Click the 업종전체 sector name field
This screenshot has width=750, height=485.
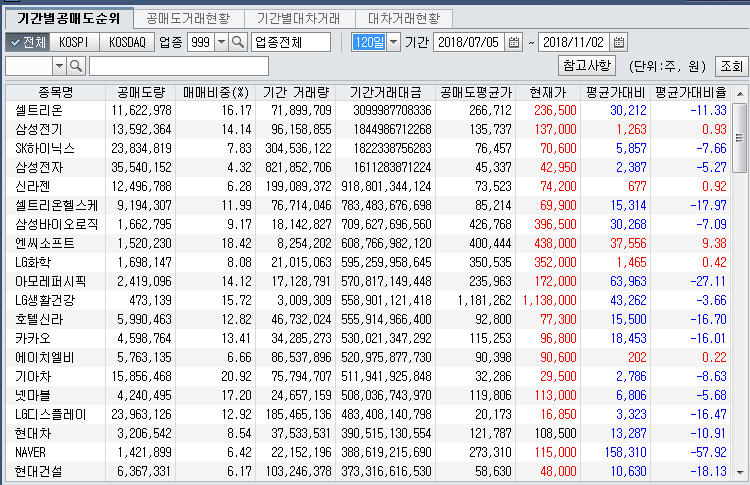point(290,42)
